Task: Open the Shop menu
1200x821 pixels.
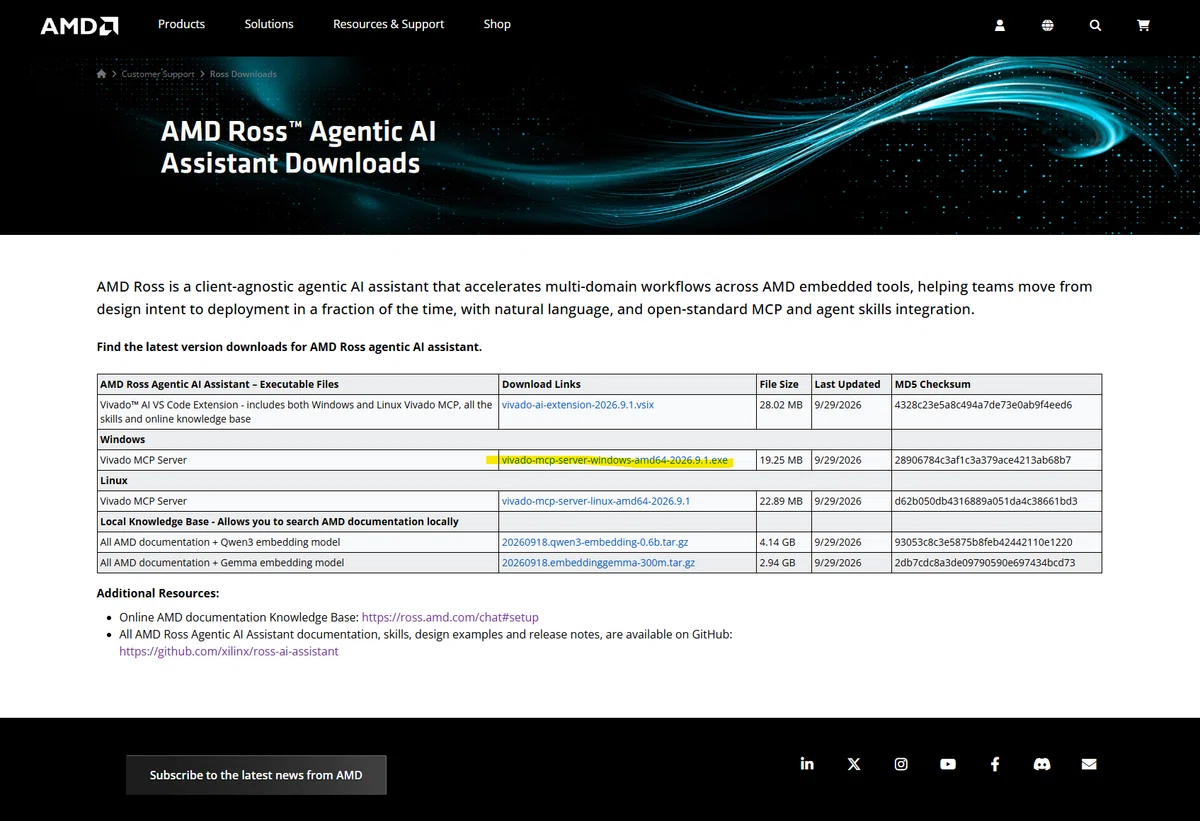Action: (x=497, y=24)
